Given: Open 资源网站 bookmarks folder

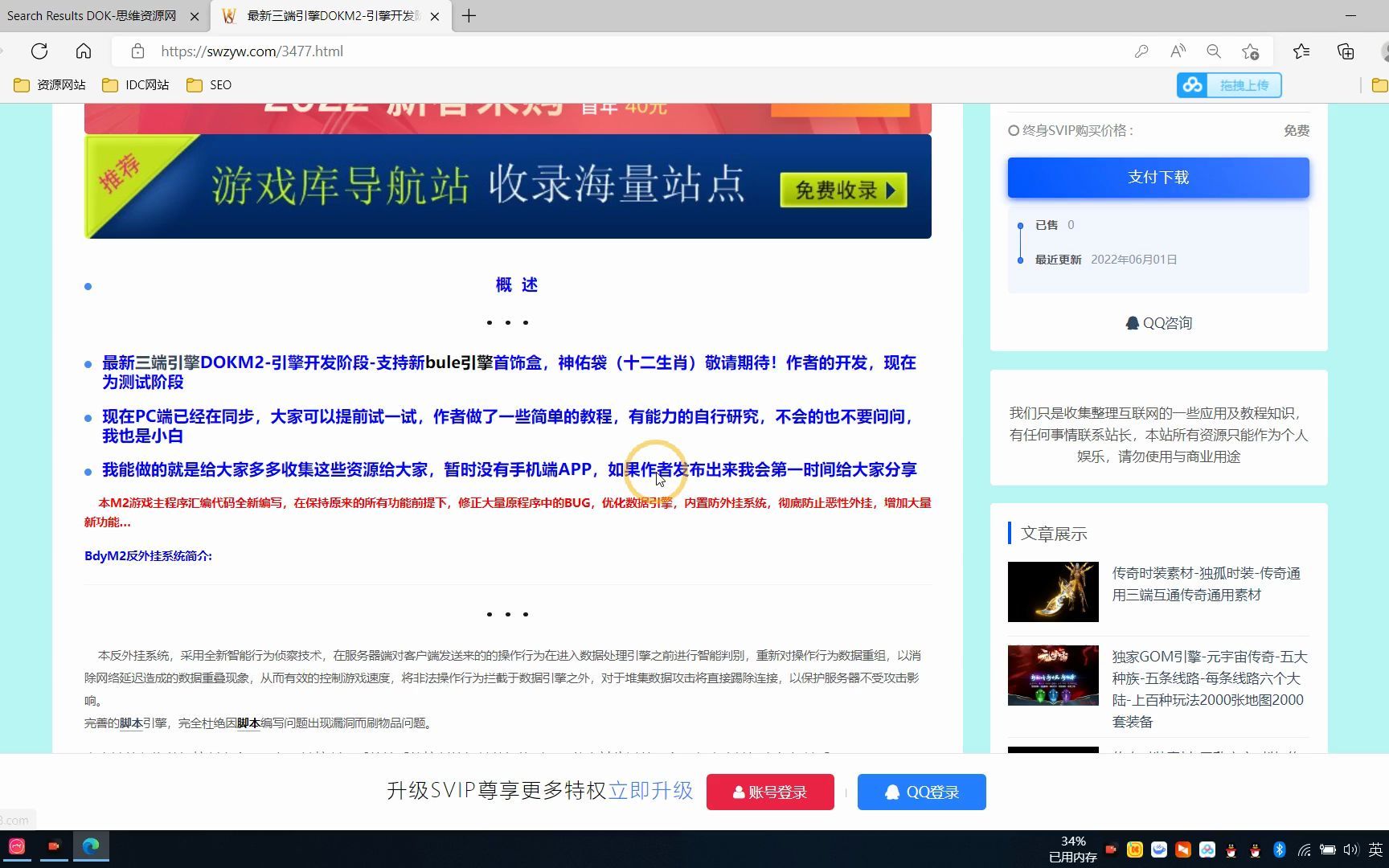Looking at the screenshot, I should [x=50, y=85].
